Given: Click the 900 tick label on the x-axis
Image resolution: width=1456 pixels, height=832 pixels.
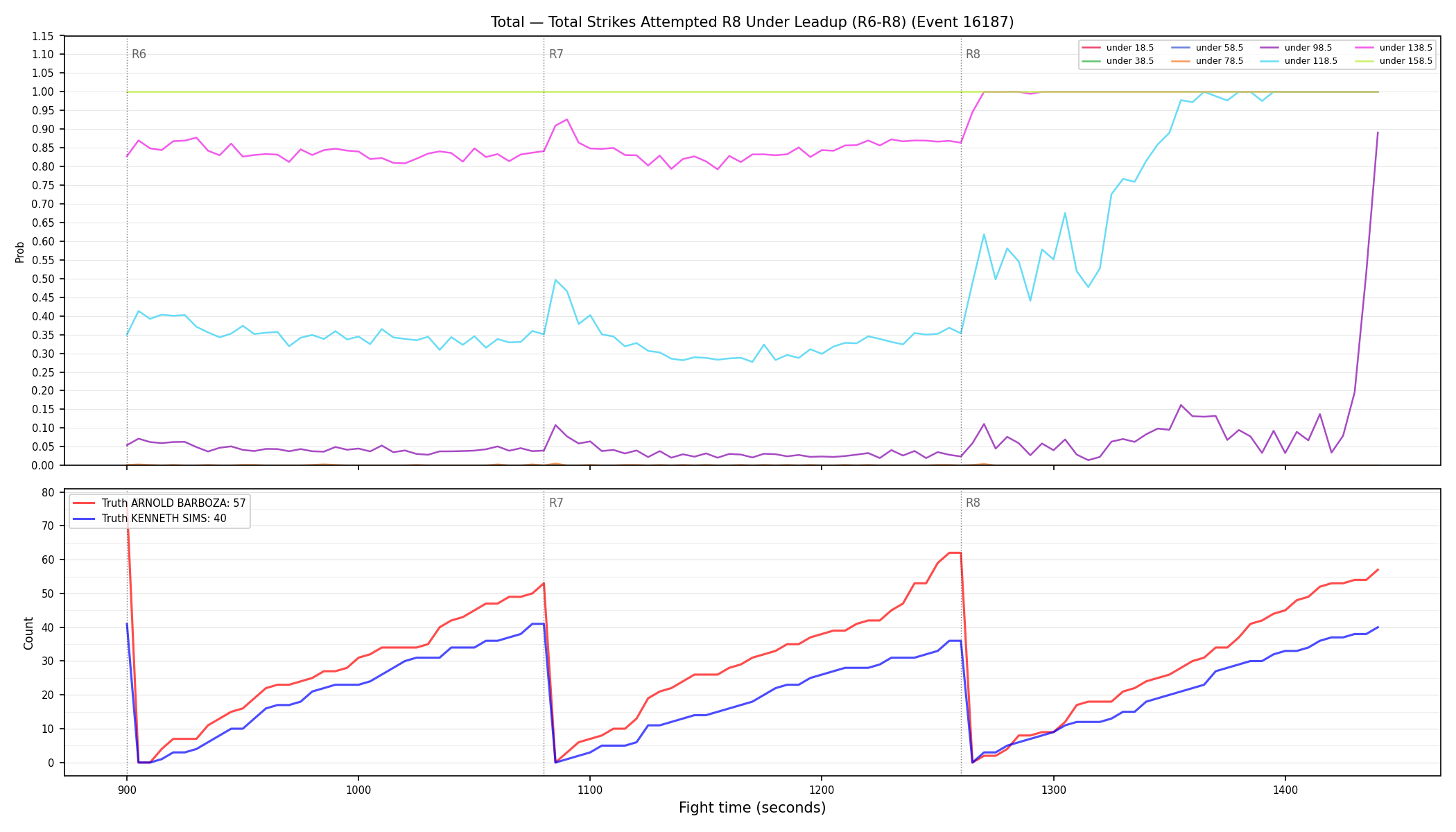Looking at the screenshot, I should [127, 789].
